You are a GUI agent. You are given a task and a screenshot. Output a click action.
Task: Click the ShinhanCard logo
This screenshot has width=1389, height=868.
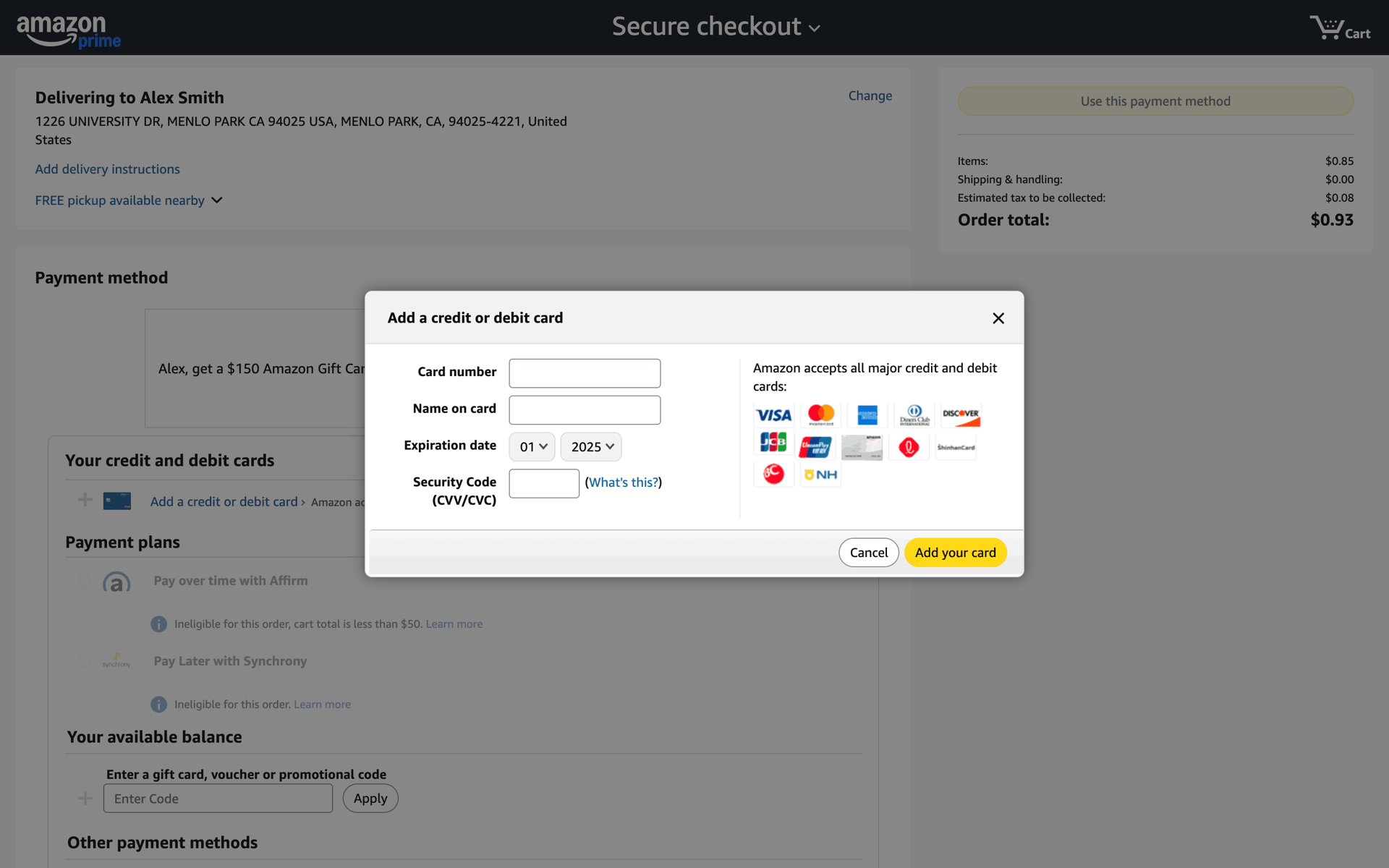956,448
